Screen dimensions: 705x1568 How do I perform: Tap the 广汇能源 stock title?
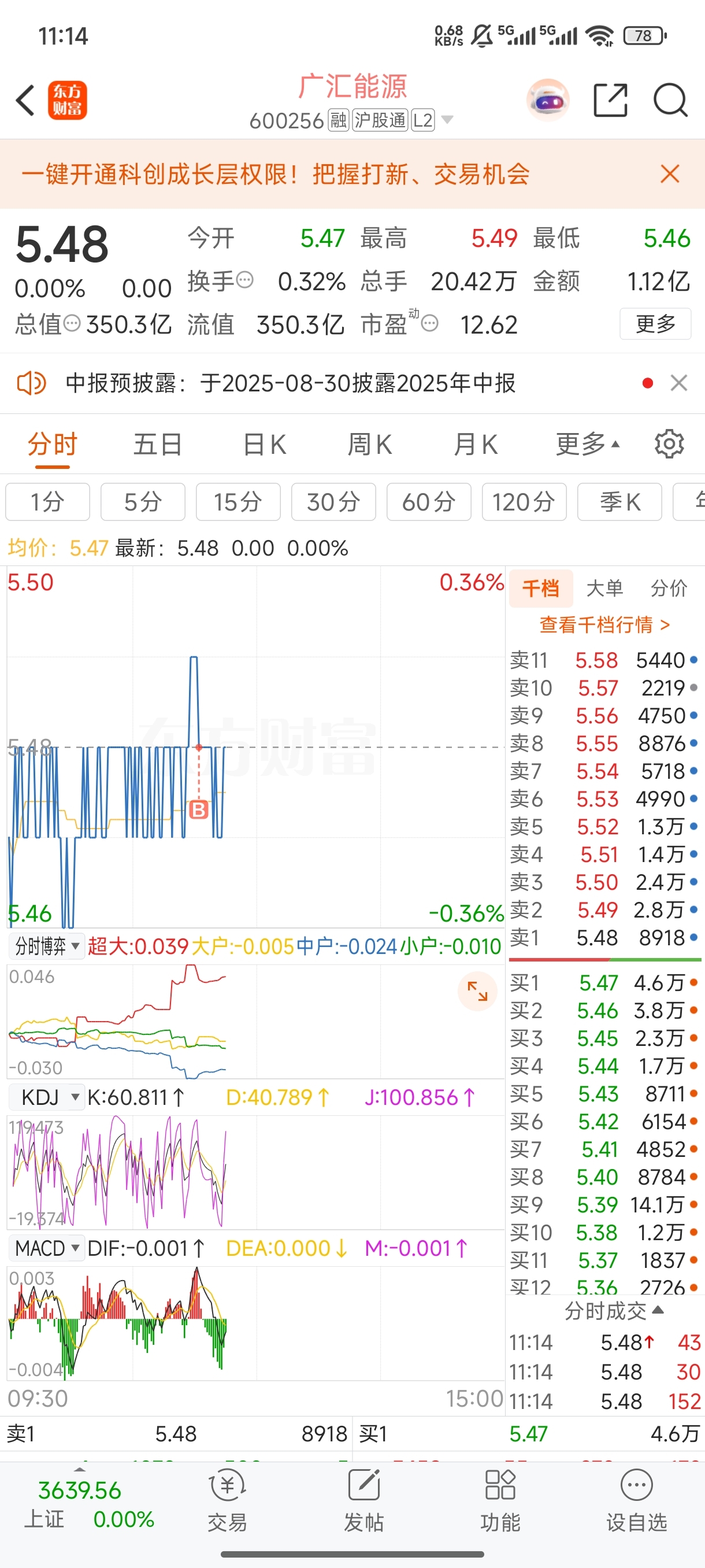click(353, 86)
